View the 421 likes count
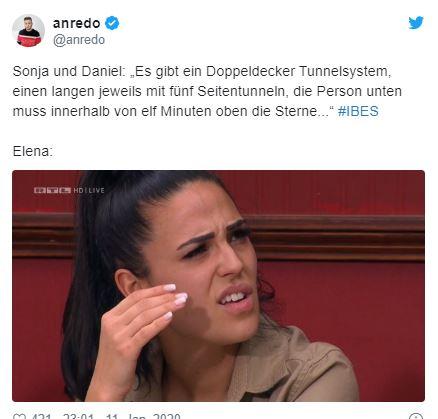This screenshot has height=419, width=438. pyautogui.click(x=41, y=416)
